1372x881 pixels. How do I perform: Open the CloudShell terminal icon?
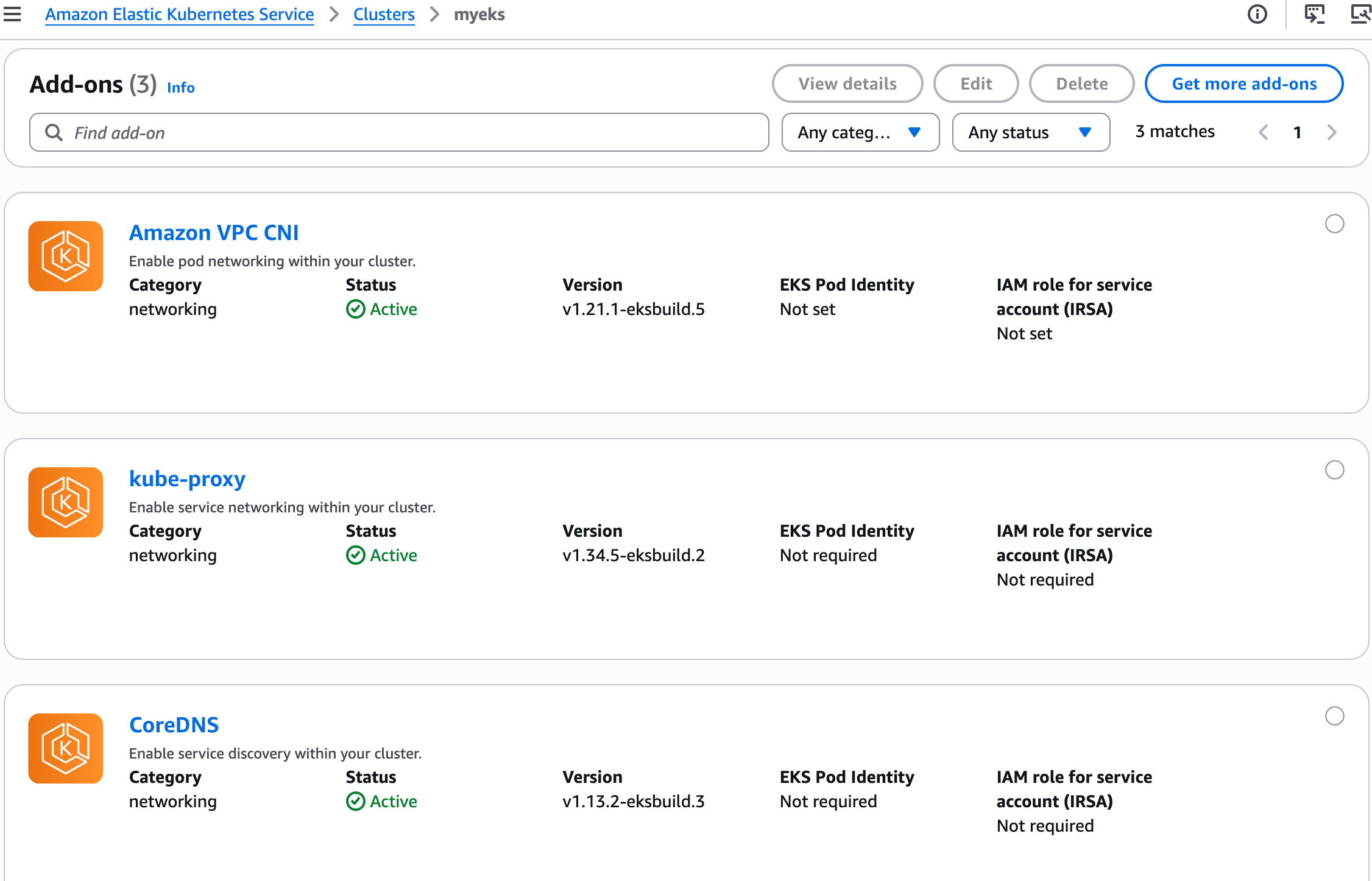(1314, 14)
